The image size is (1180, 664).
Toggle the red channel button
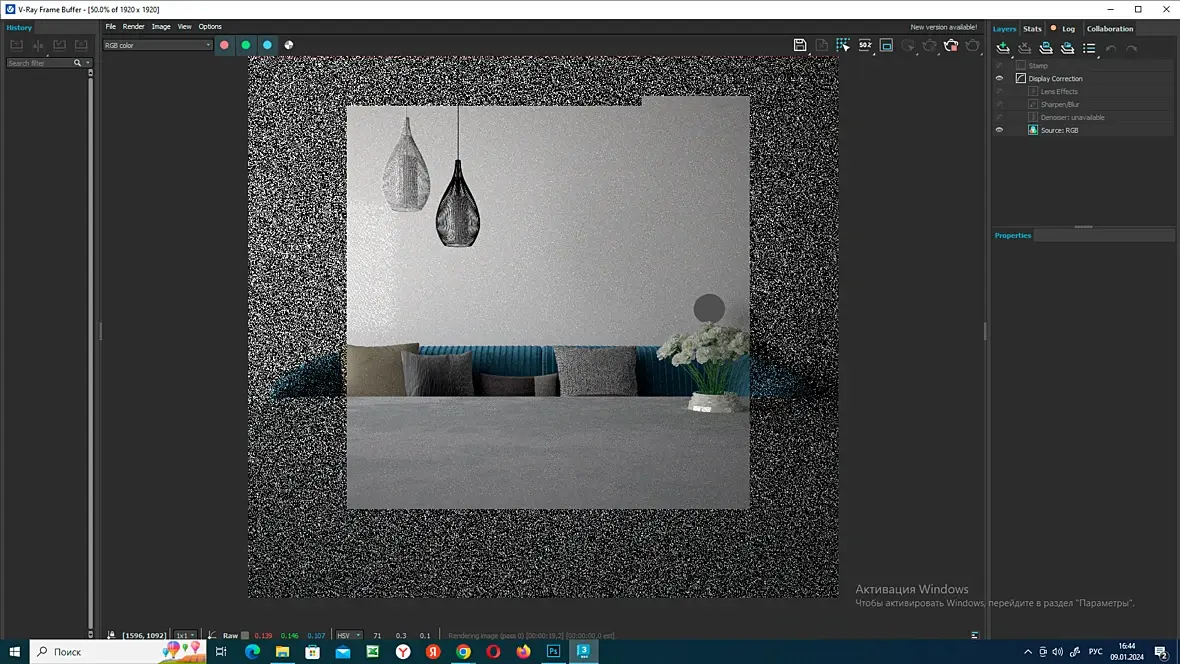(x=224, y=45)
